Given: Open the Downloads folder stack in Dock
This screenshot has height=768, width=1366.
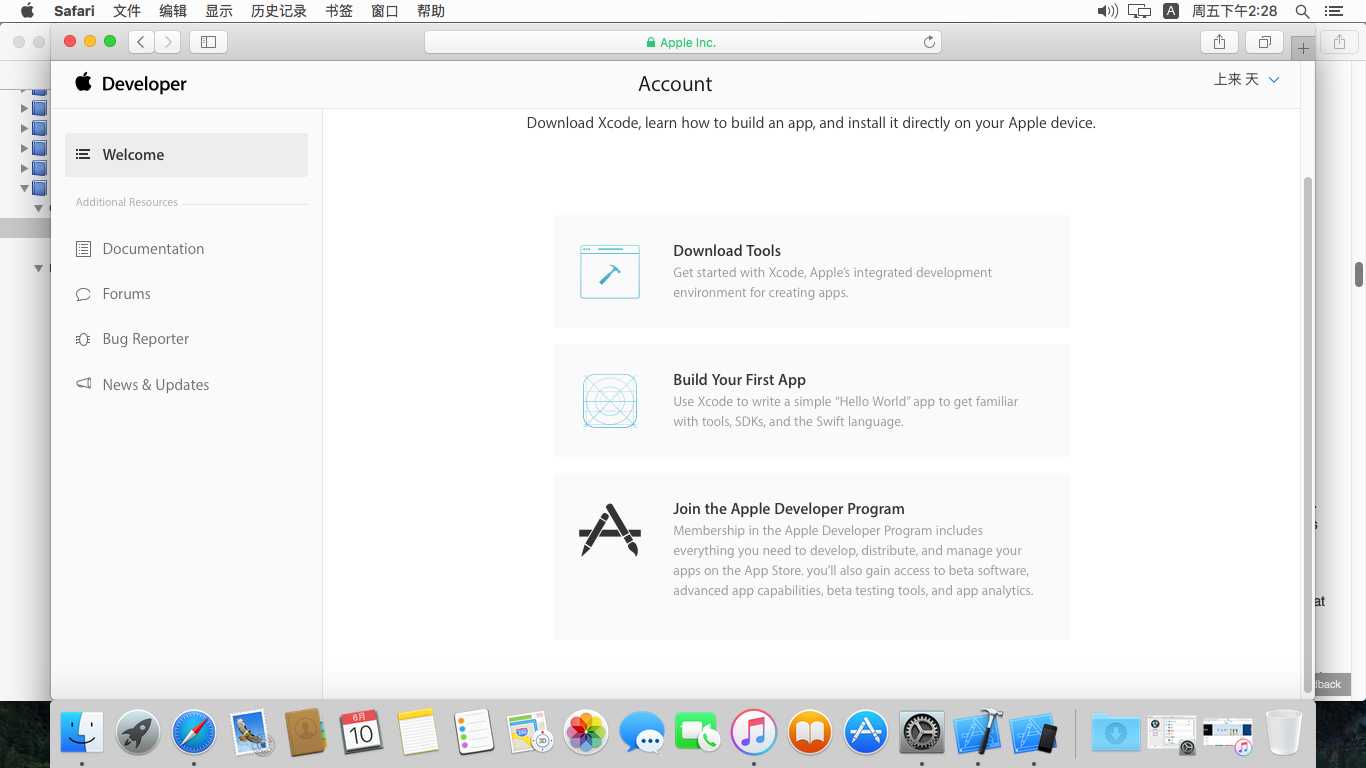Looking at the screenshot, I should click(1115, 733).
